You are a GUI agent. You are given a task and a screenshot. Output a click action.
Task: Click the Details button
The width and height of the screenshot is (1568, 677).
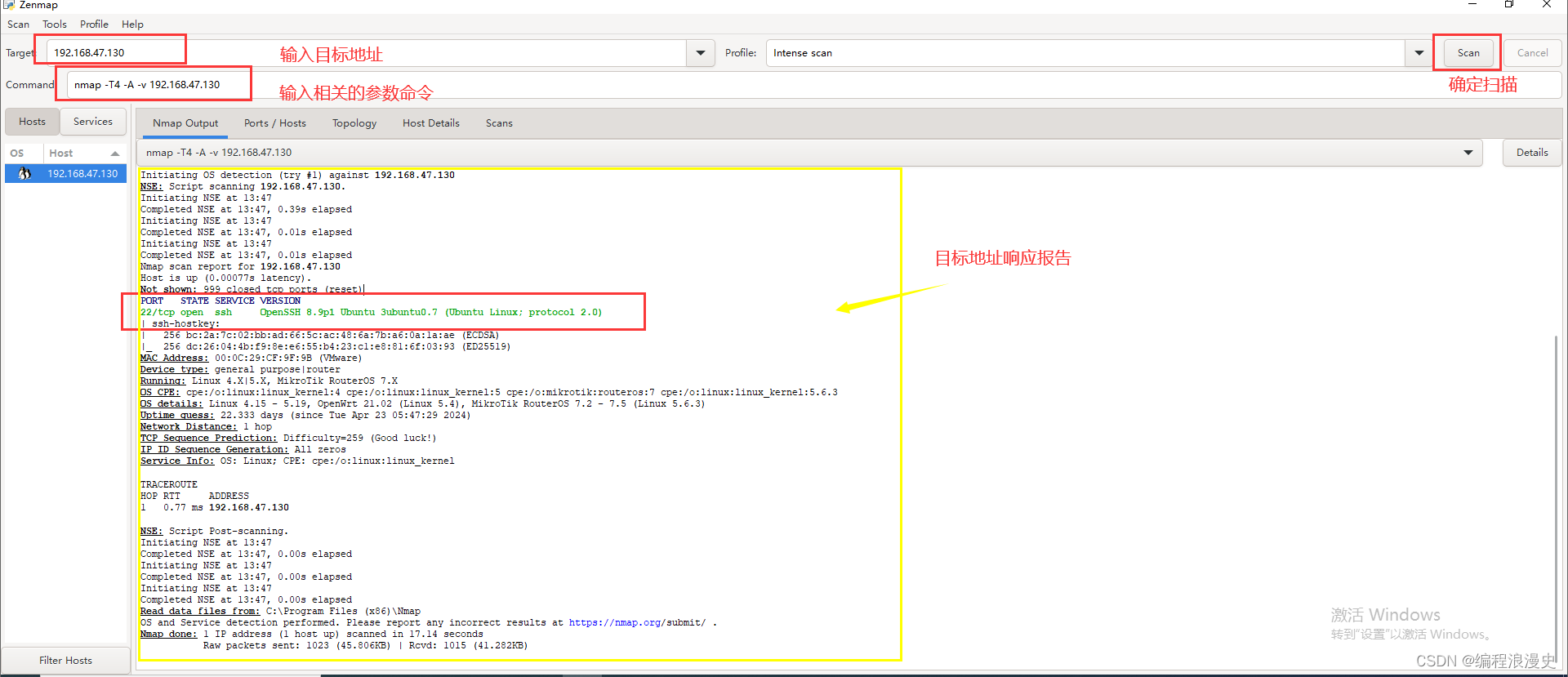(1532, 153)
